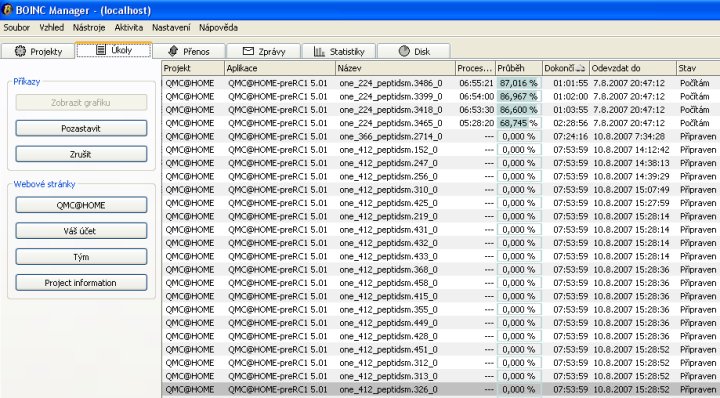Click the Project information button
This screenshot has width=720, height=398.
(81, 283)
